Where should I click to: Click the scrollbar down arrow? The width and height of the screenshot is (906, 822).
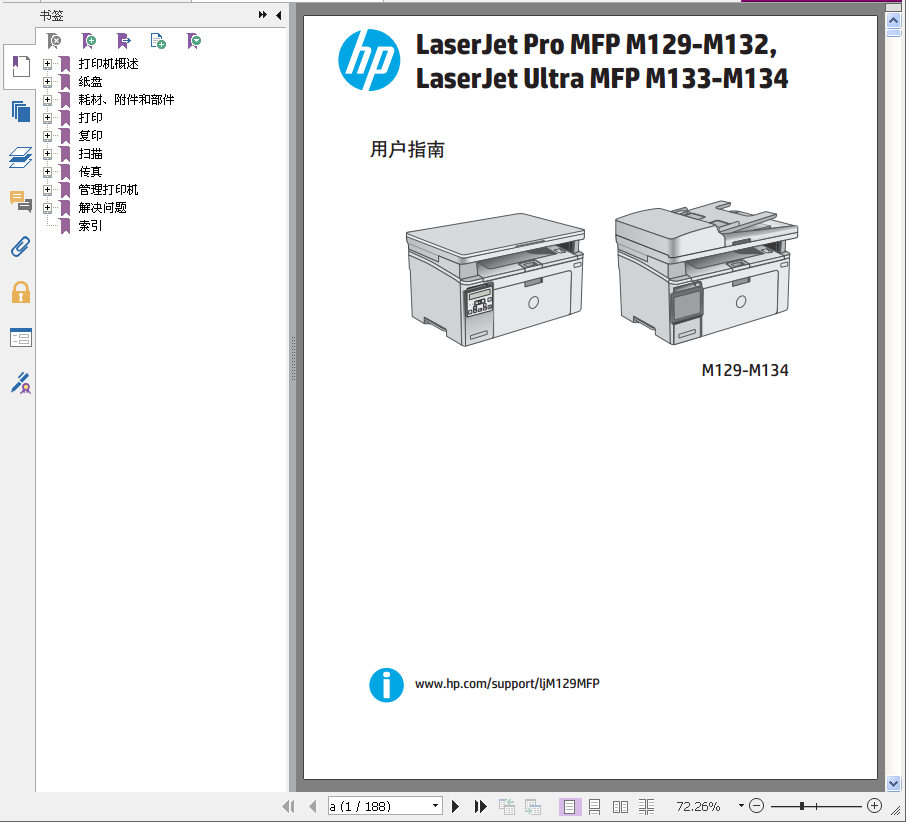tap(893, 784)
